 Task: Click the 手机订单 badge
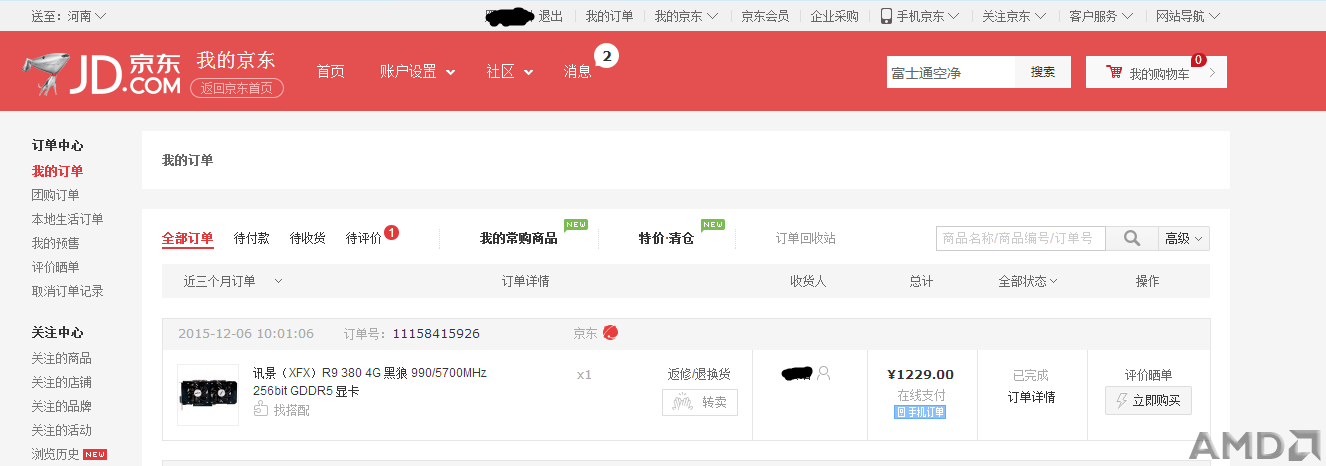pyautogui.click(x=920, y=412)
